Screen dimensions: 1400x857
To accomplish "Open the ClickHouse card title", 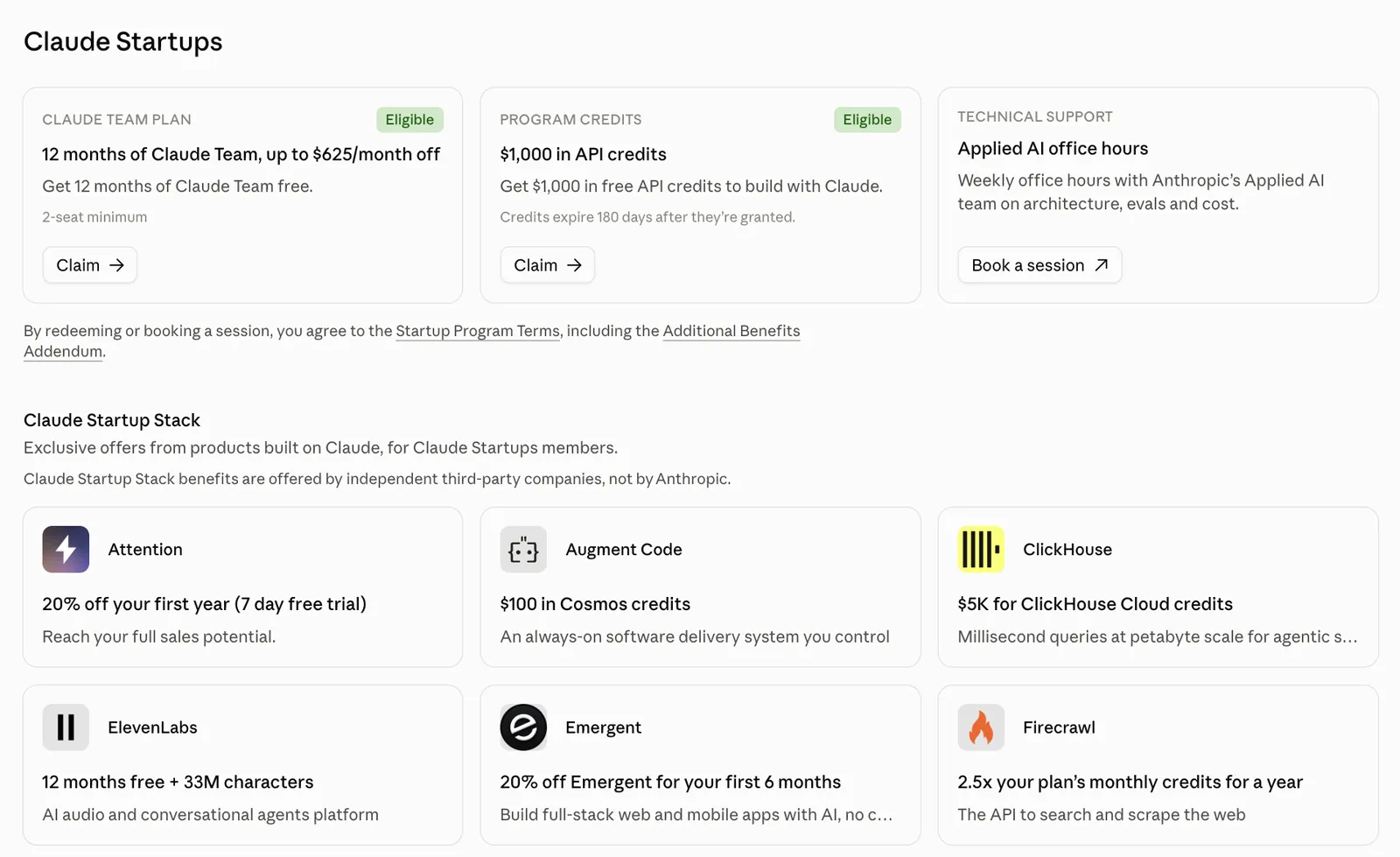I will (x=1067, y=550).
